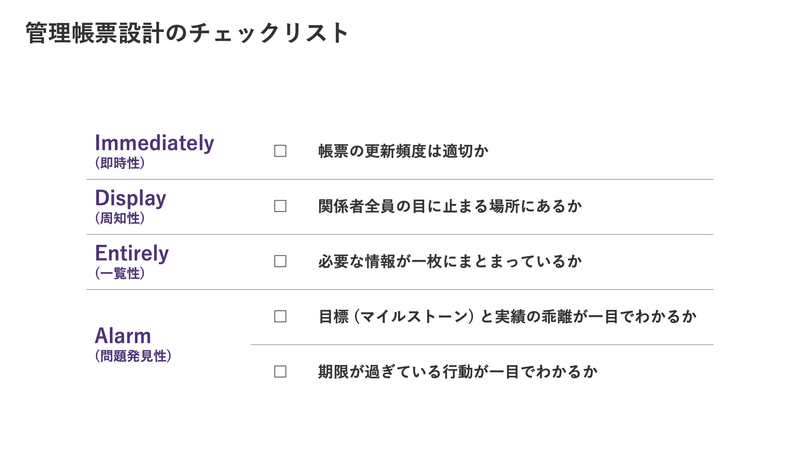Viewport: 800px width, 450px height.
Task: Check the 必要な情報が一枚にまとまっているか box
Action: (280, 261)
